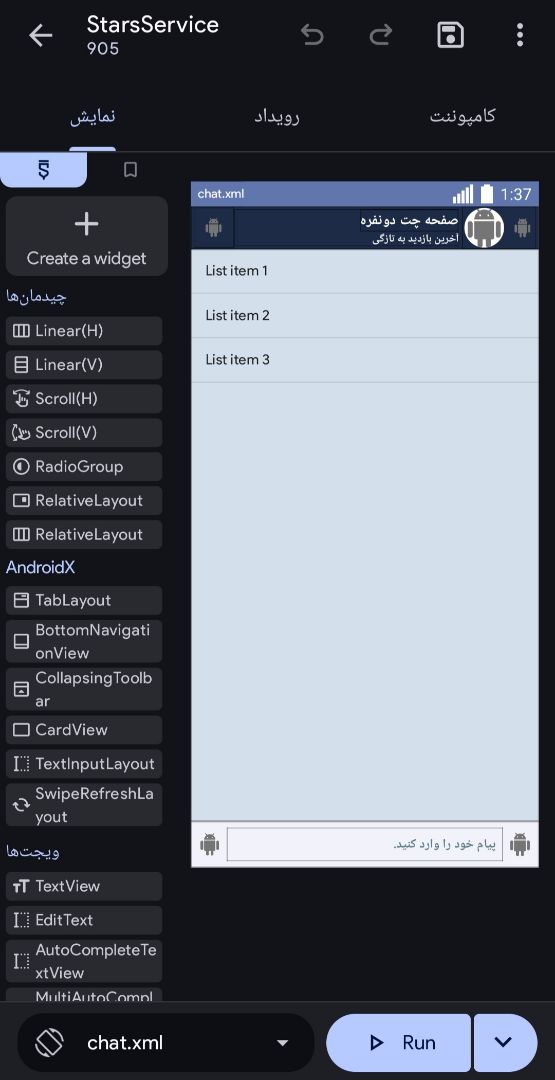
Task: Select the message input field in preview
Action: point(365,844)
